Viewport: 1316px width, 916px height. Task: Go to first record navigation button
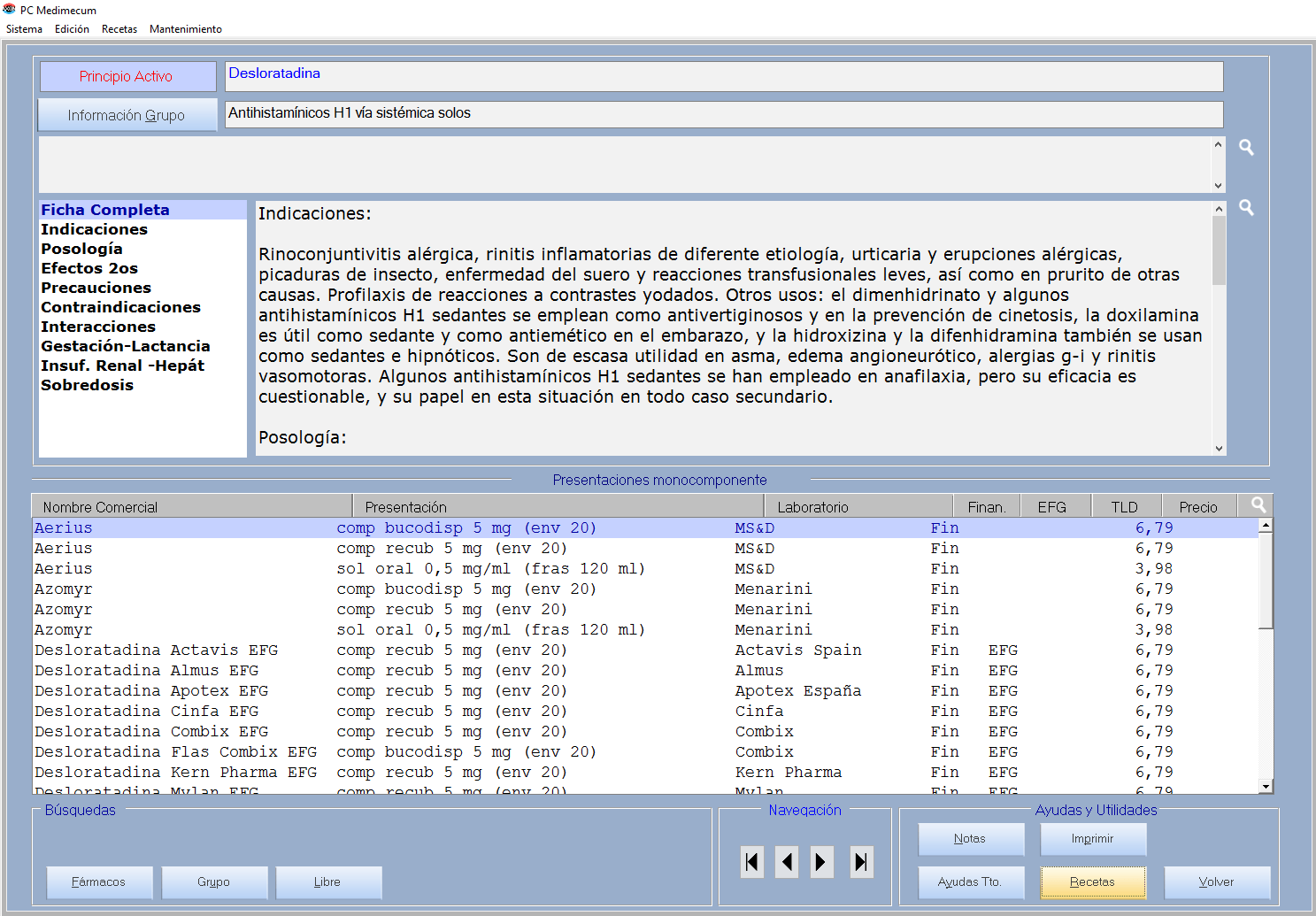pyautogui.click(x=752, y=862)
